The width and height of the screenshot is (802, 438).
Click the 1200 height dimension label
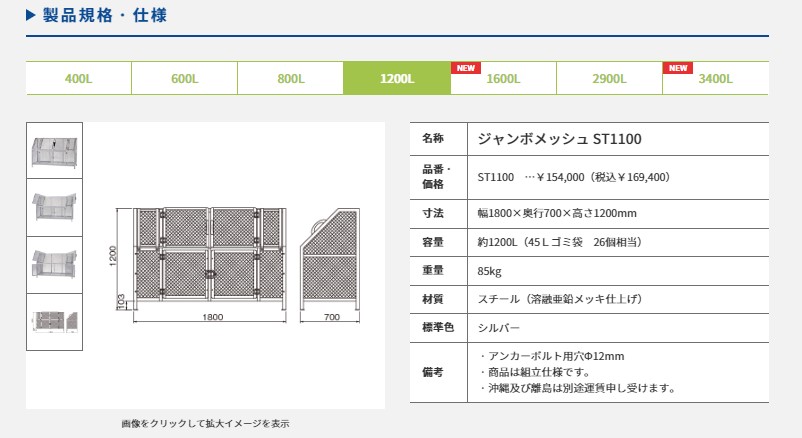click(113, 256)
